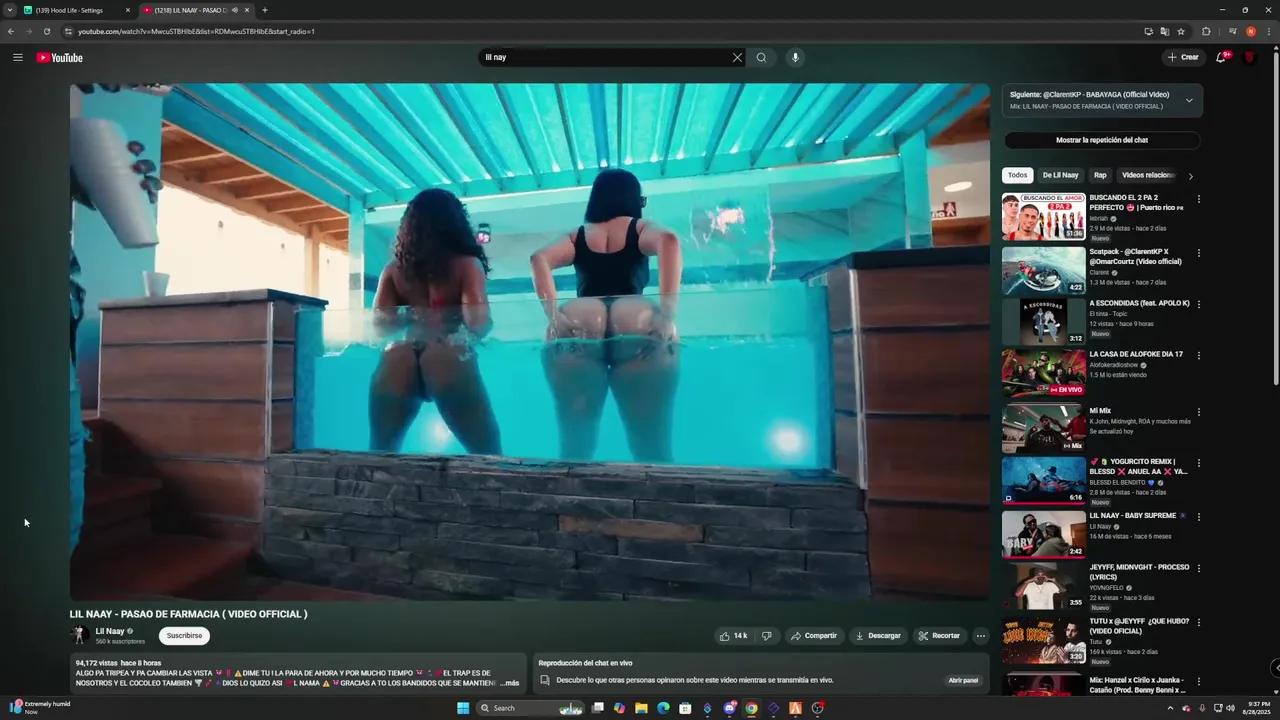1280x720 pixels.
Task: Reload the page
Action: 46,31
